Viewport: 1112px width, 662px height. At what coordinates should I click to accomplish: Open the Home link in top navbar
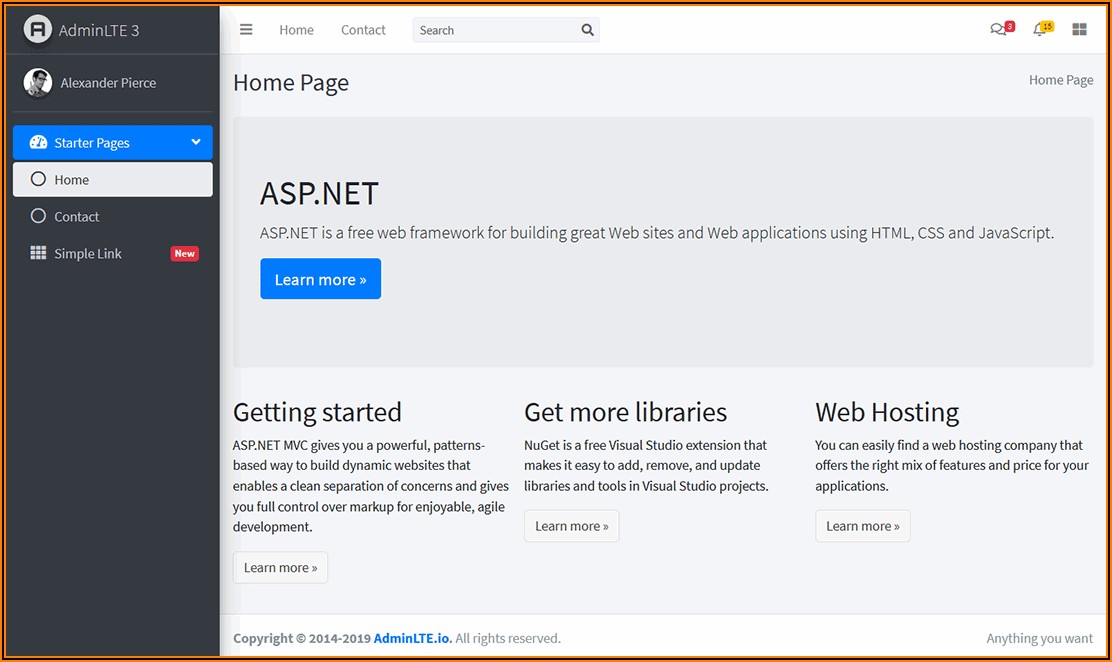(x=296, y=30)
